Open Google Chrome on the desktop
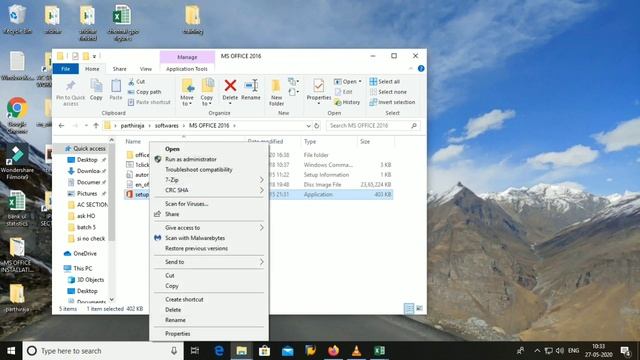The image size is (640, 360). click(17, 115)
